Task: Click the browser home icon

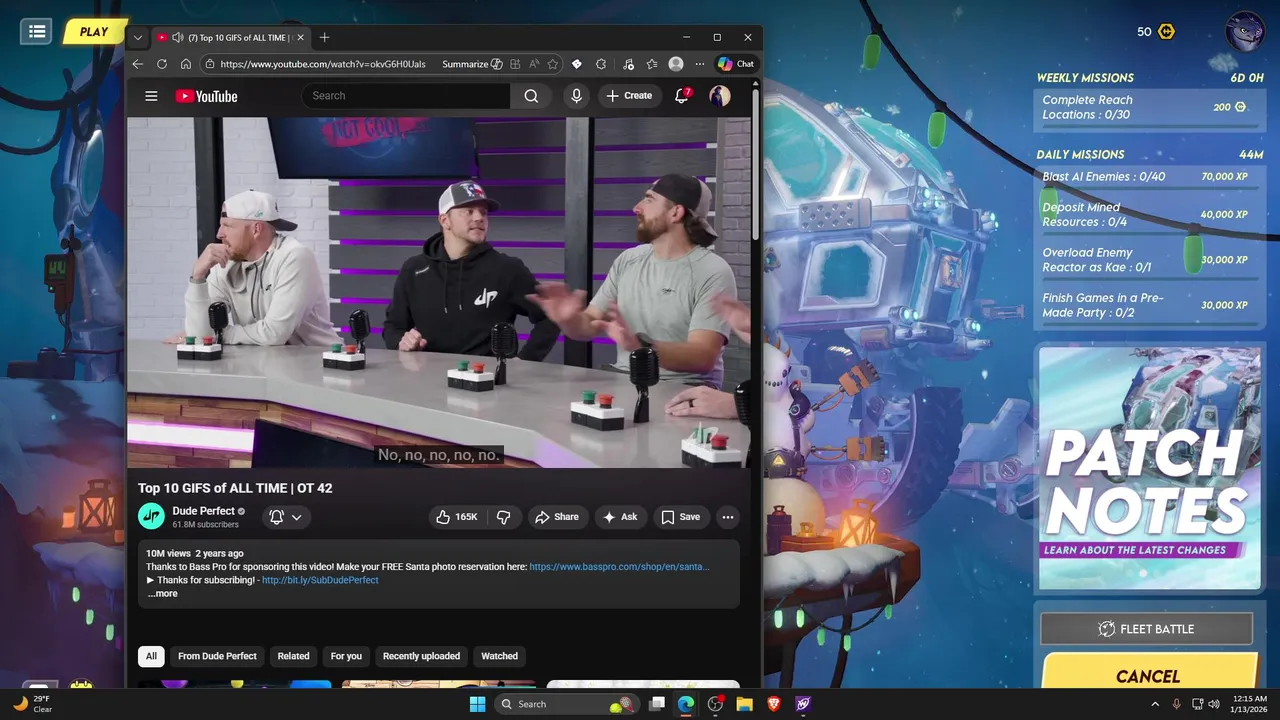Action: (x=186, y=64)
